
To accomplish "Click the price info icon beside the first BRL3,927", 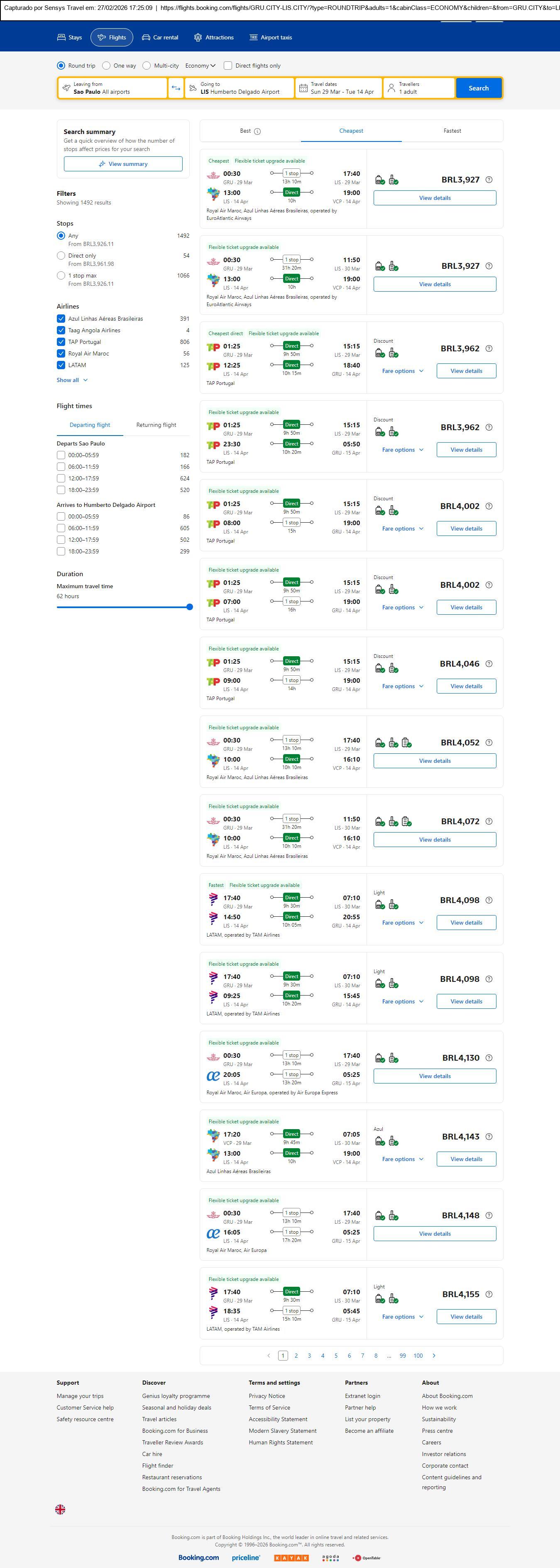I will click(489, 180).
